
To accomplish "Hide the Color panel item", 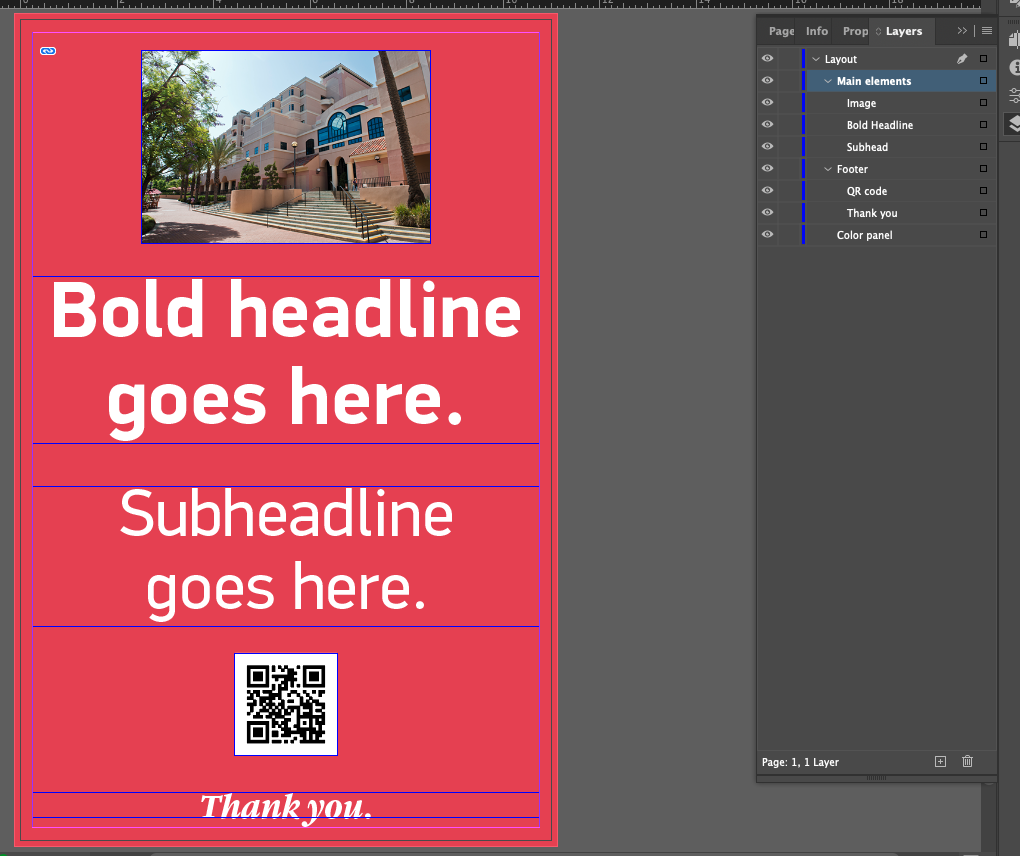I will coord(768,234).
